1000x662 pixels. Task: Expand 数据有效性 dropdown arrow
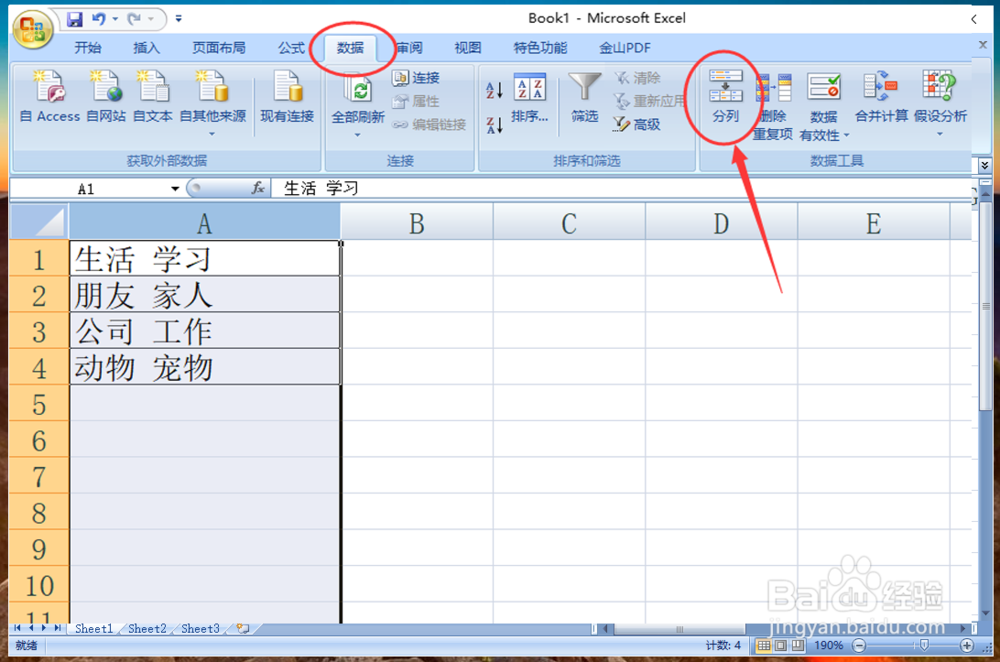coord(846,135)
